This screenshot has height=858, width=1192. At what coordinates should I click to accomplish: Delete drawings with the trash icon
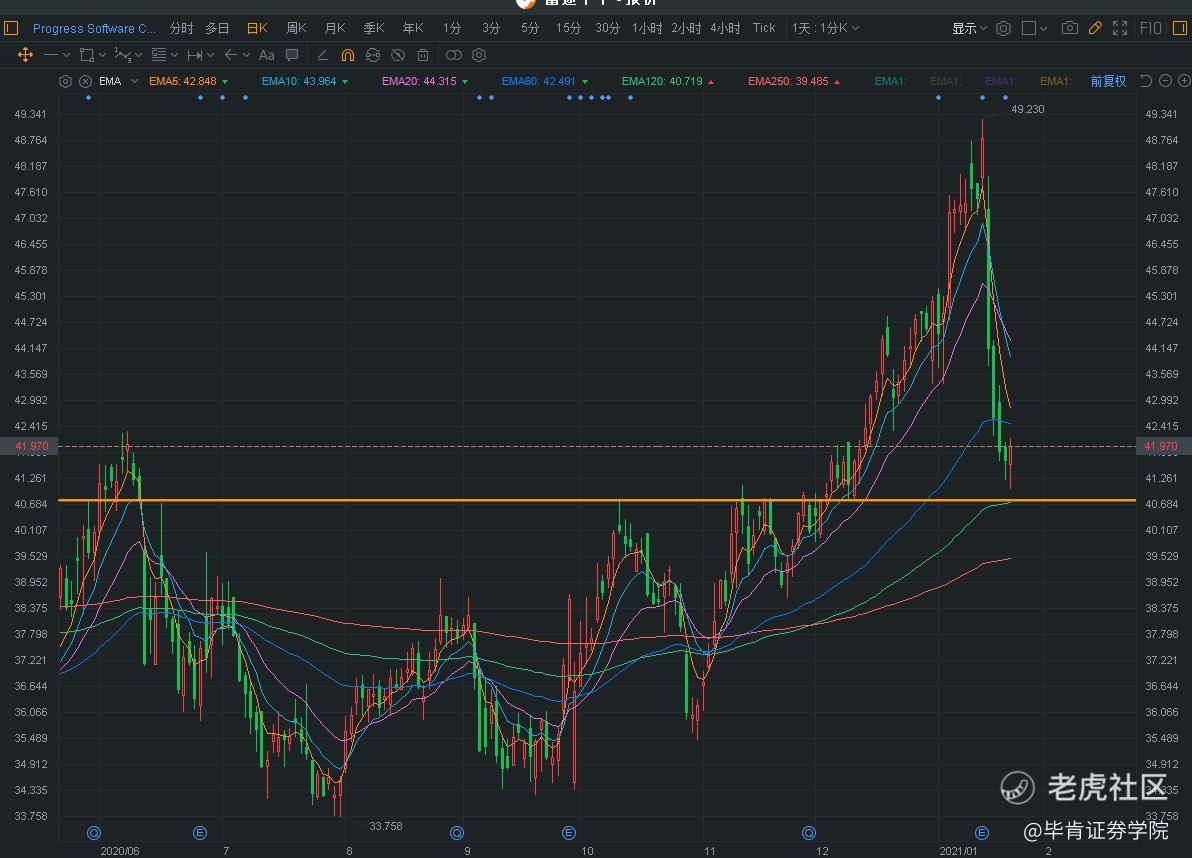(x=423, y=55)
